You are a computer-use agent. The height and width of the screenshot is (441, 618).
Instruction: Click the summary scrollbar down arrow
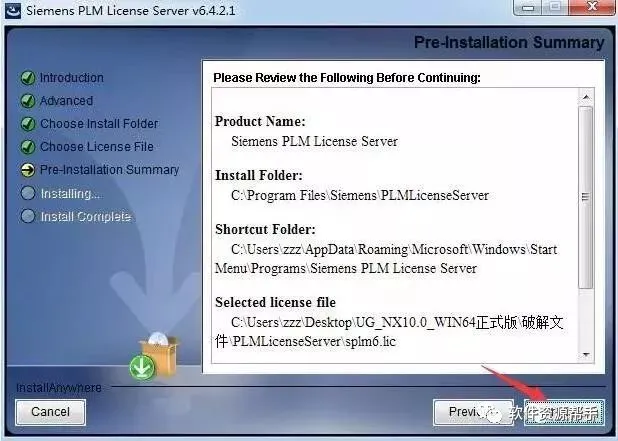[x=586, y=355]
